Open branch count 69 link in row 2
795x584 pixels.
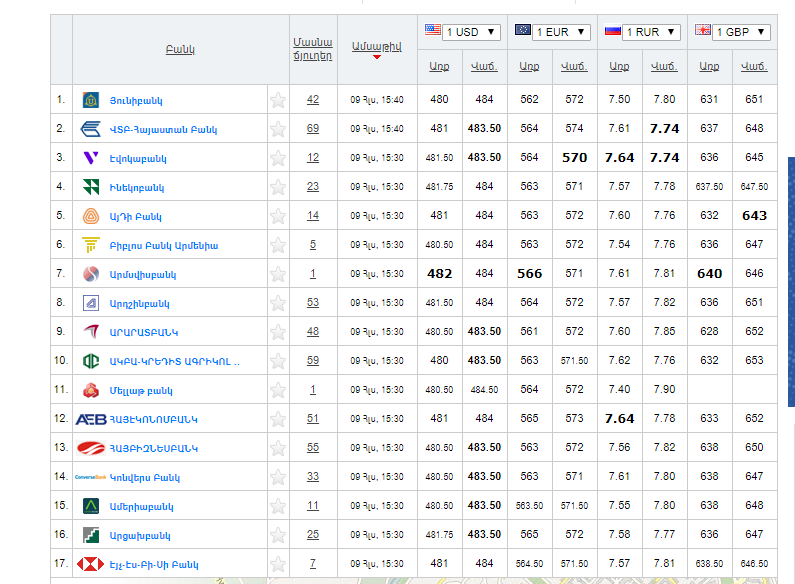(x=313, y=129)
